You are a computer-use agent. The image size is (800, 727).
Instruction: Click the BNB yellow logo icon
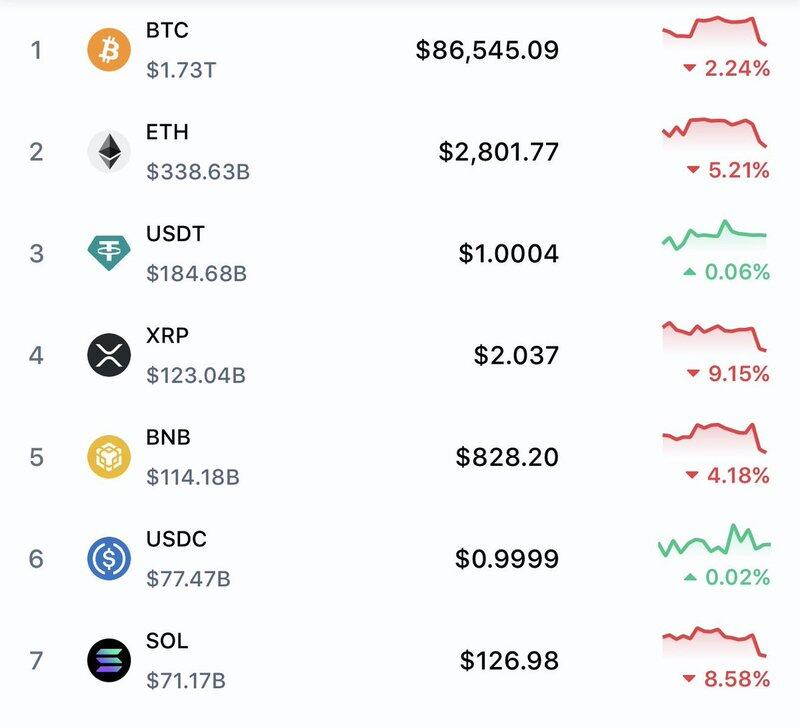pos(108,457)
